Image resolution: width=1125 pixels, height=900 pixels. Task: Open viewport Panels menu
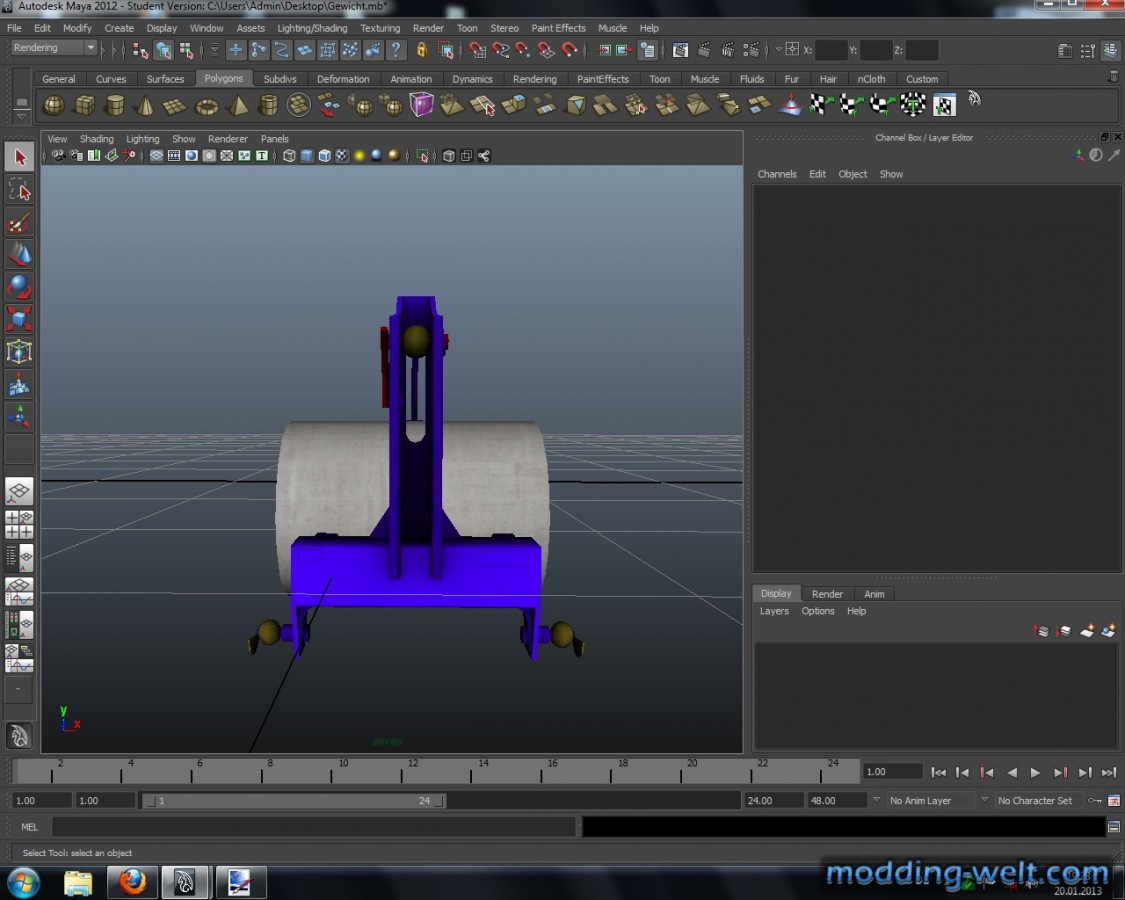click(x=275, y=139)
